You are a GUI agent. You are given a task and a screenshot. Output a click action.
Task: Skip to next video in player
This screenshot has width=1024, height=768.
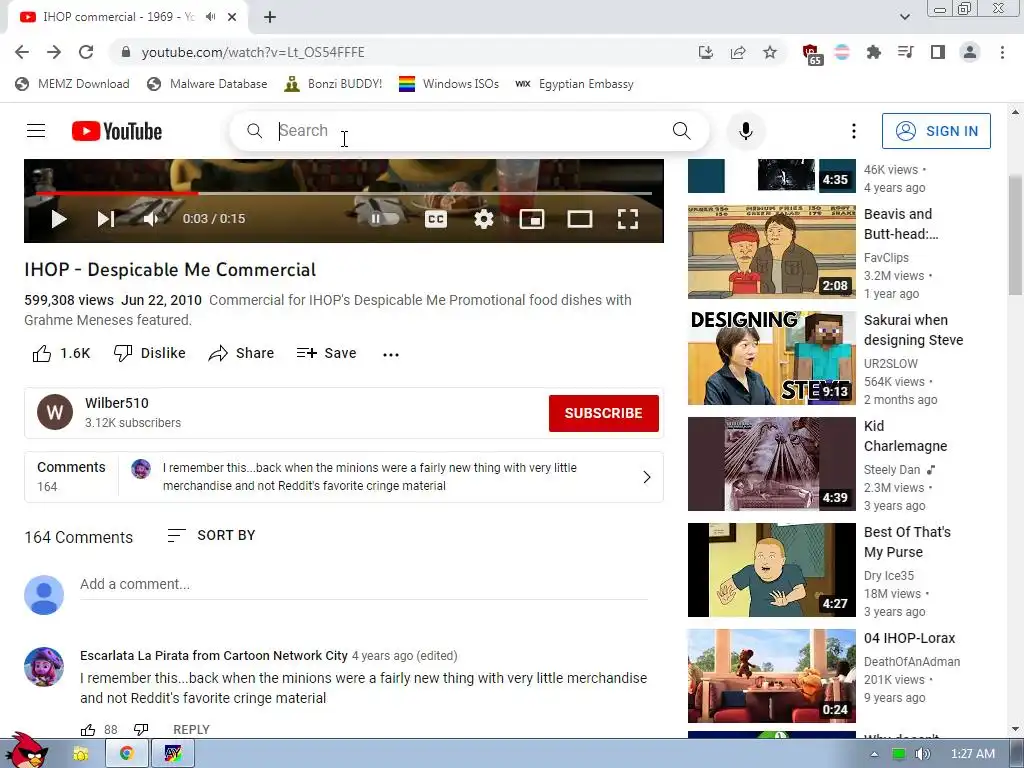tap(105, 219)
